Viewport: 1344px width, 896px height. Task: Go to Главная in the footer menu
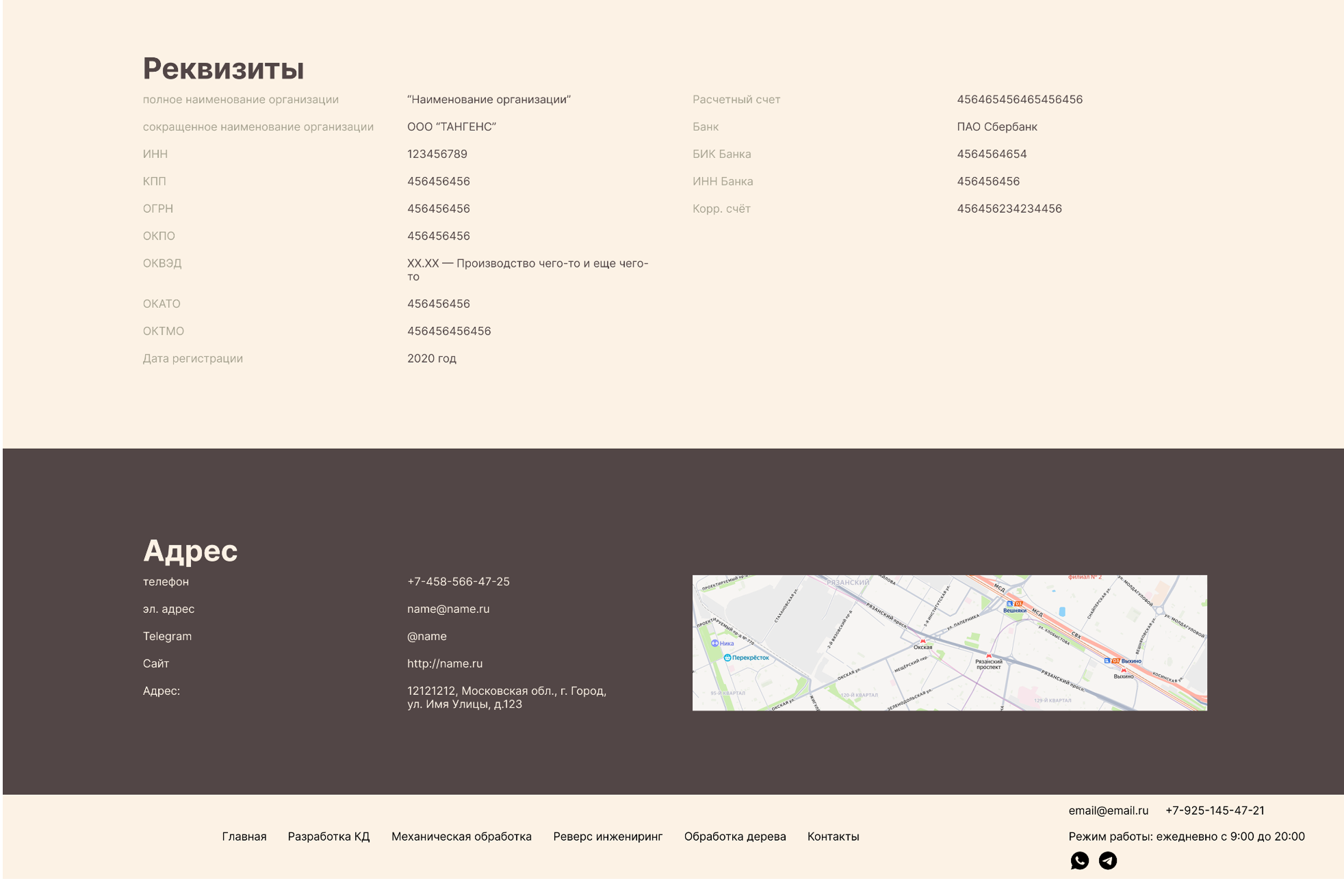[244, 836]
